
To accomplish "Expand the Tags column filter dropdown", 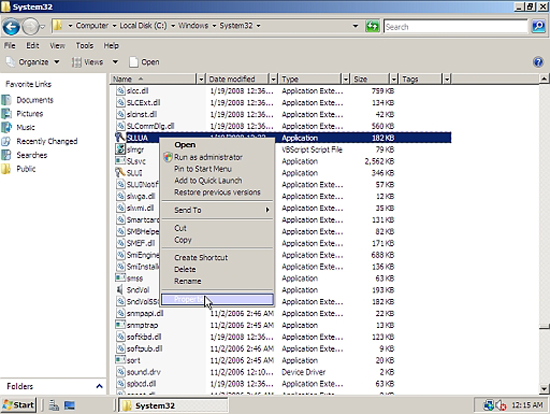I will click(x=447, y=79).
